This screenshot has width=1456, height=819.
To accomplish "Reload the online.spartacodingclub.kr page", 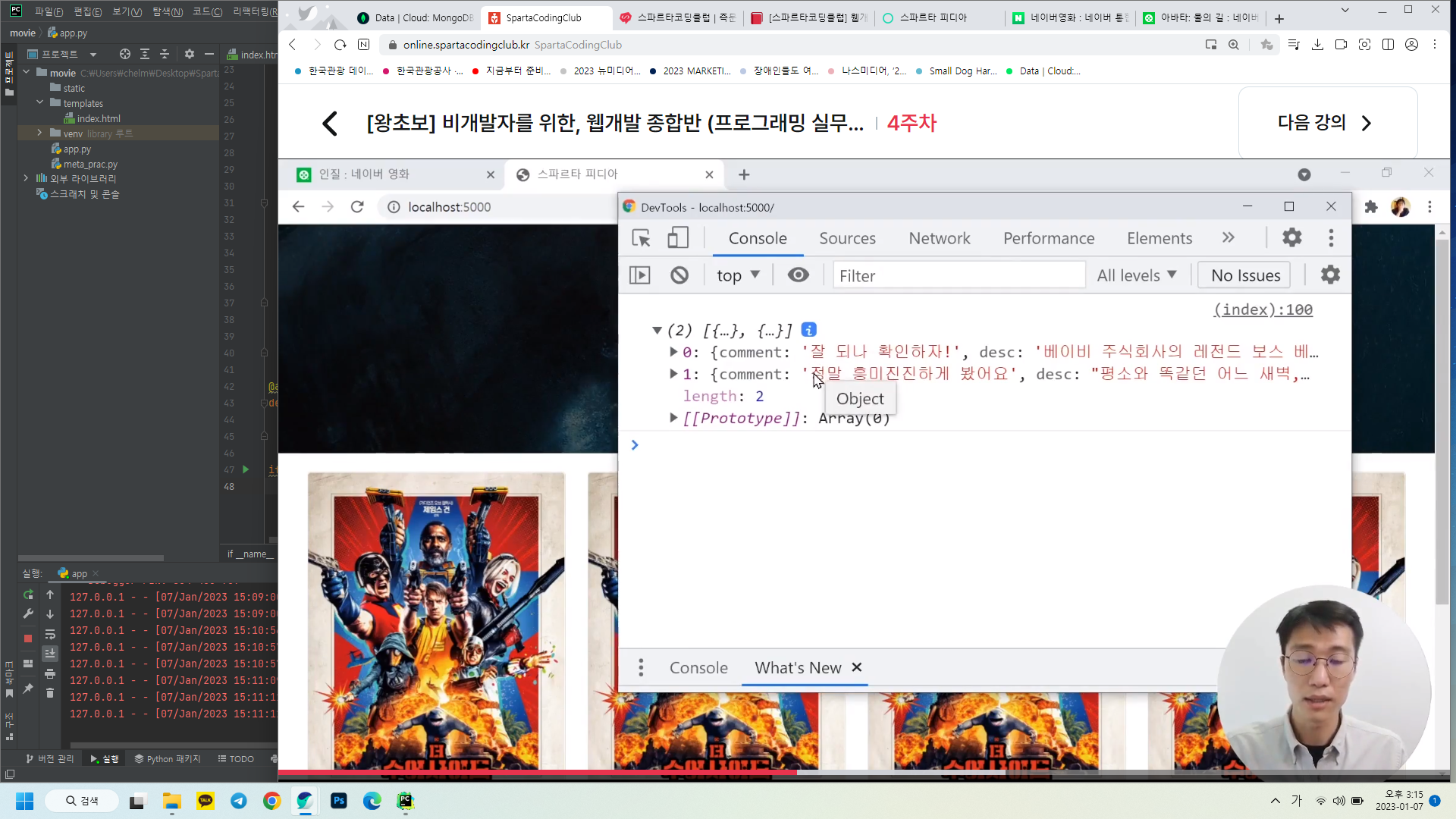I will pyautogui.click(x=340, y=45).
